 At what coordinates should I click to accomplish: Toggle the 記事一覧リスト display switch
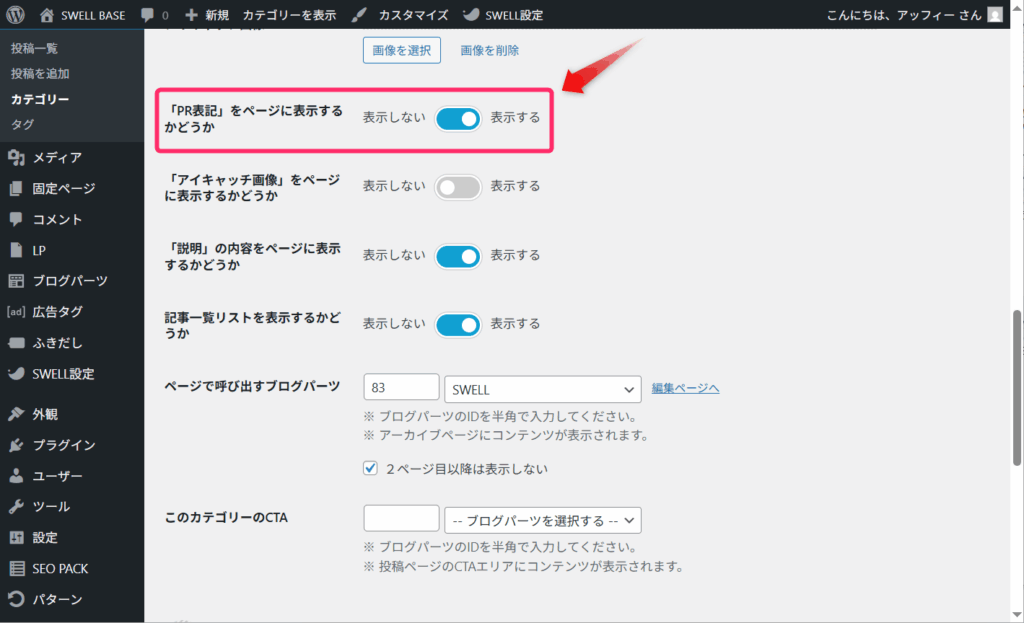pos(458,325)
